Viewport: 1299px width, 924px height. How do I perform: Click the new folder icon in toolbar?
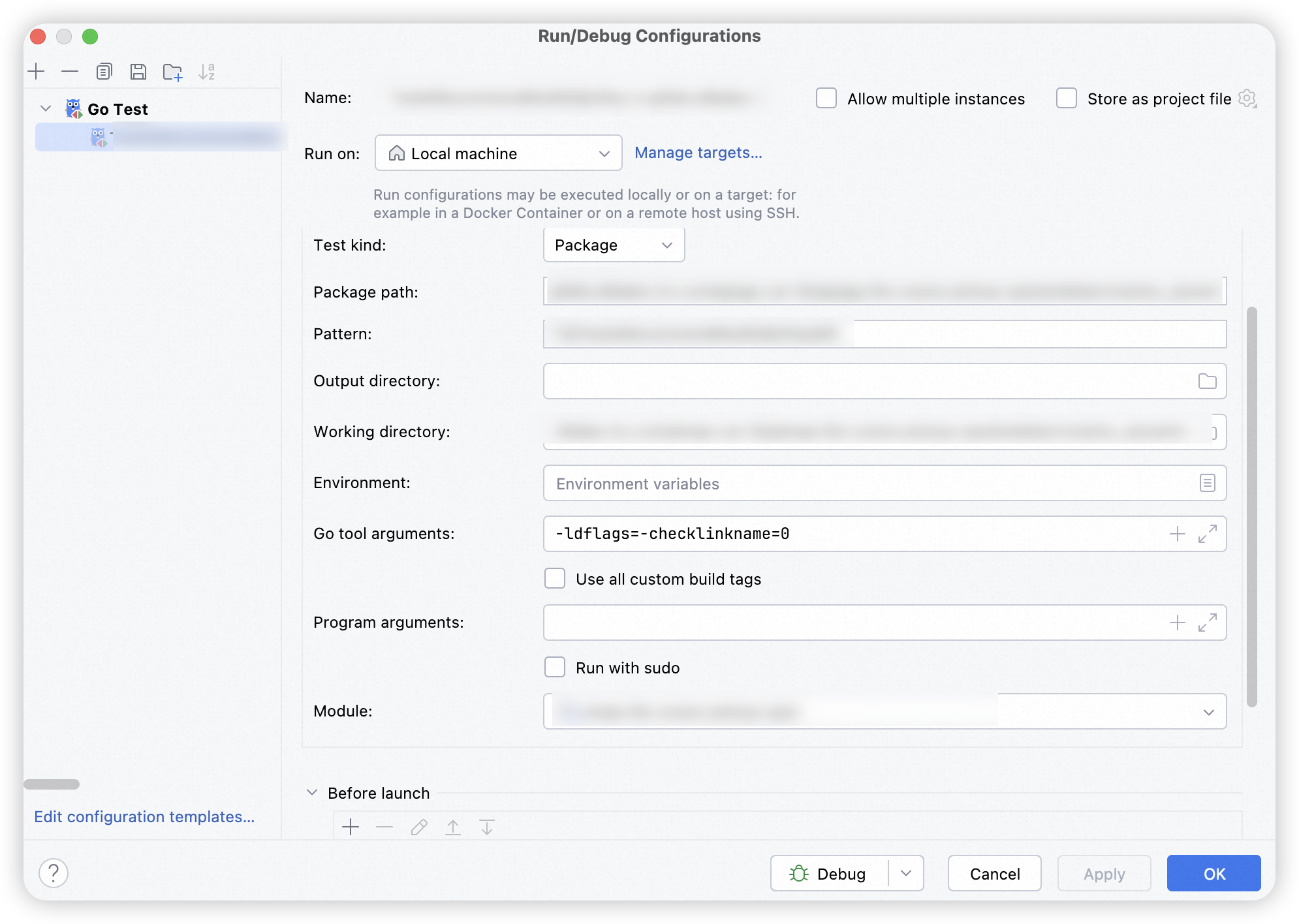pyautogui.click(x=172, y=71)
